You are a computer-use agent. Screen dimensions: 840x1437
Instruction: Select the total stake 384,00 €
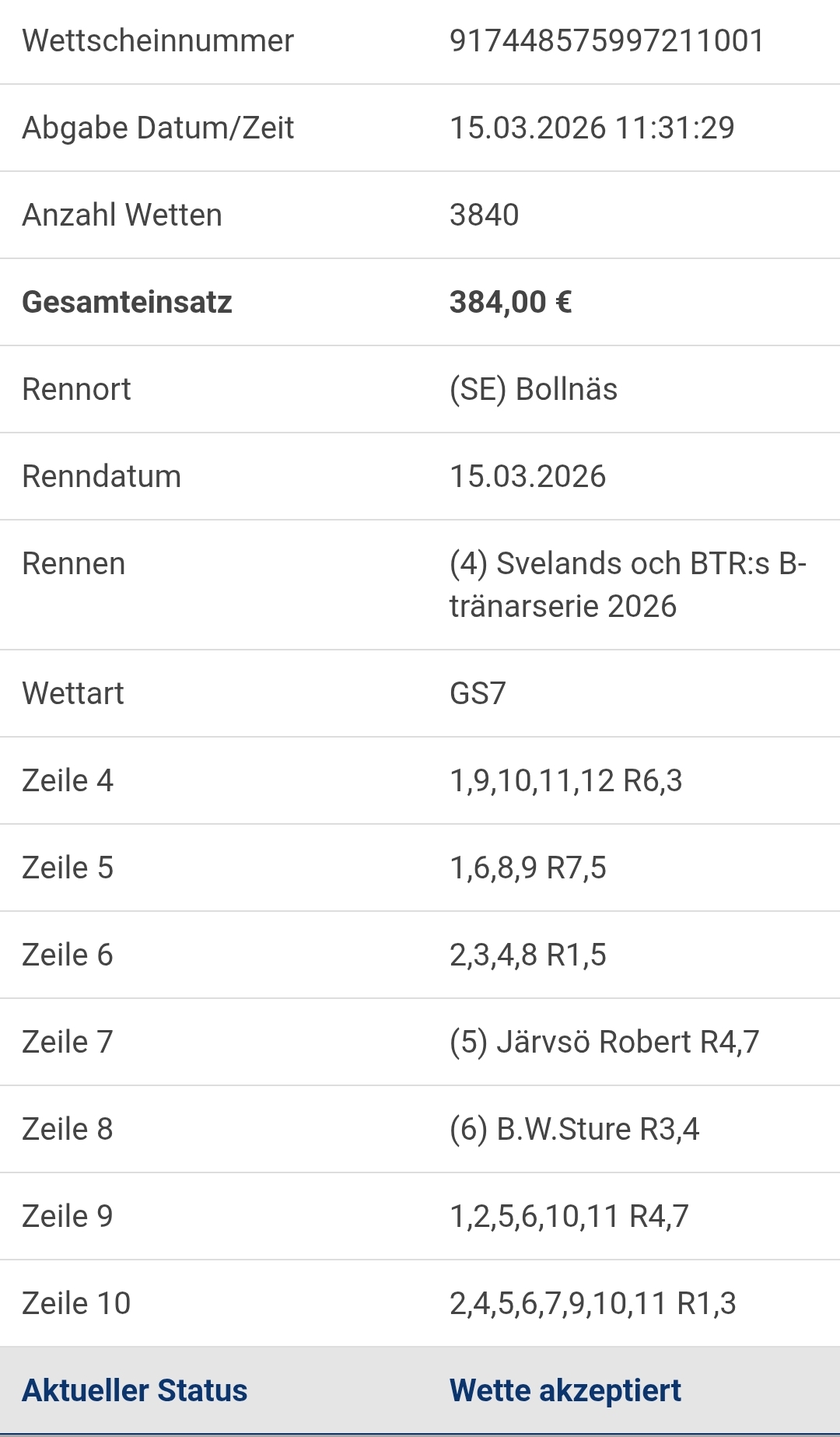point(510,303)
